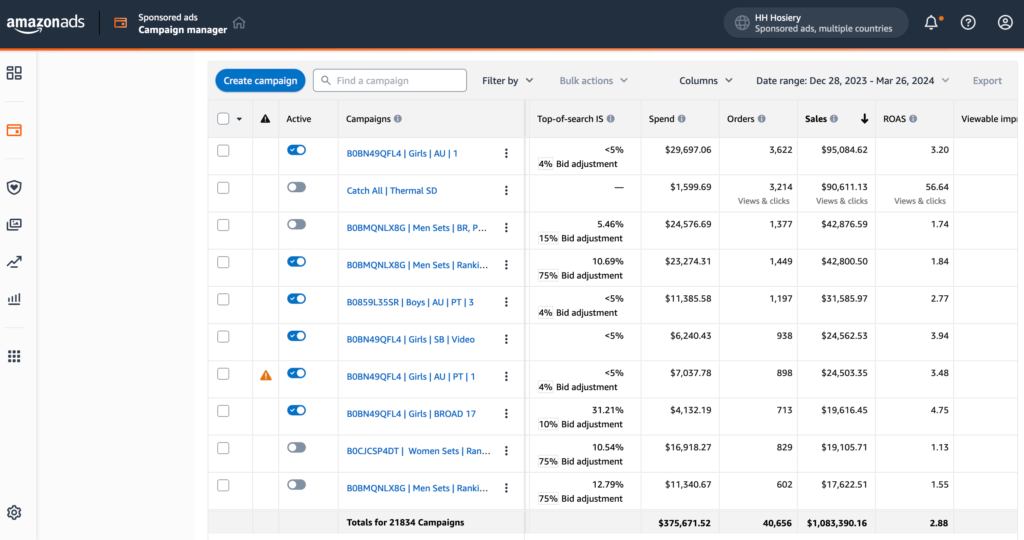Click the Find a campaign search field
Screen dimensions: 1024x540
390,81
